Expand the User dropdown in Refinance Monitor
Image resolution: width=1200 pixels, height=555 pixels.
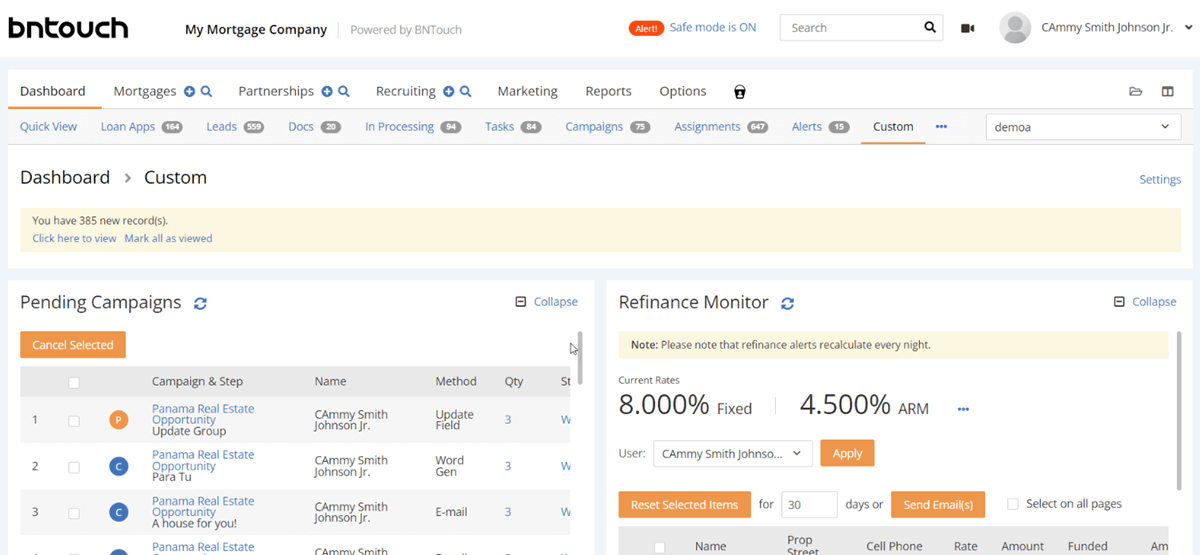tap(731, 453)
